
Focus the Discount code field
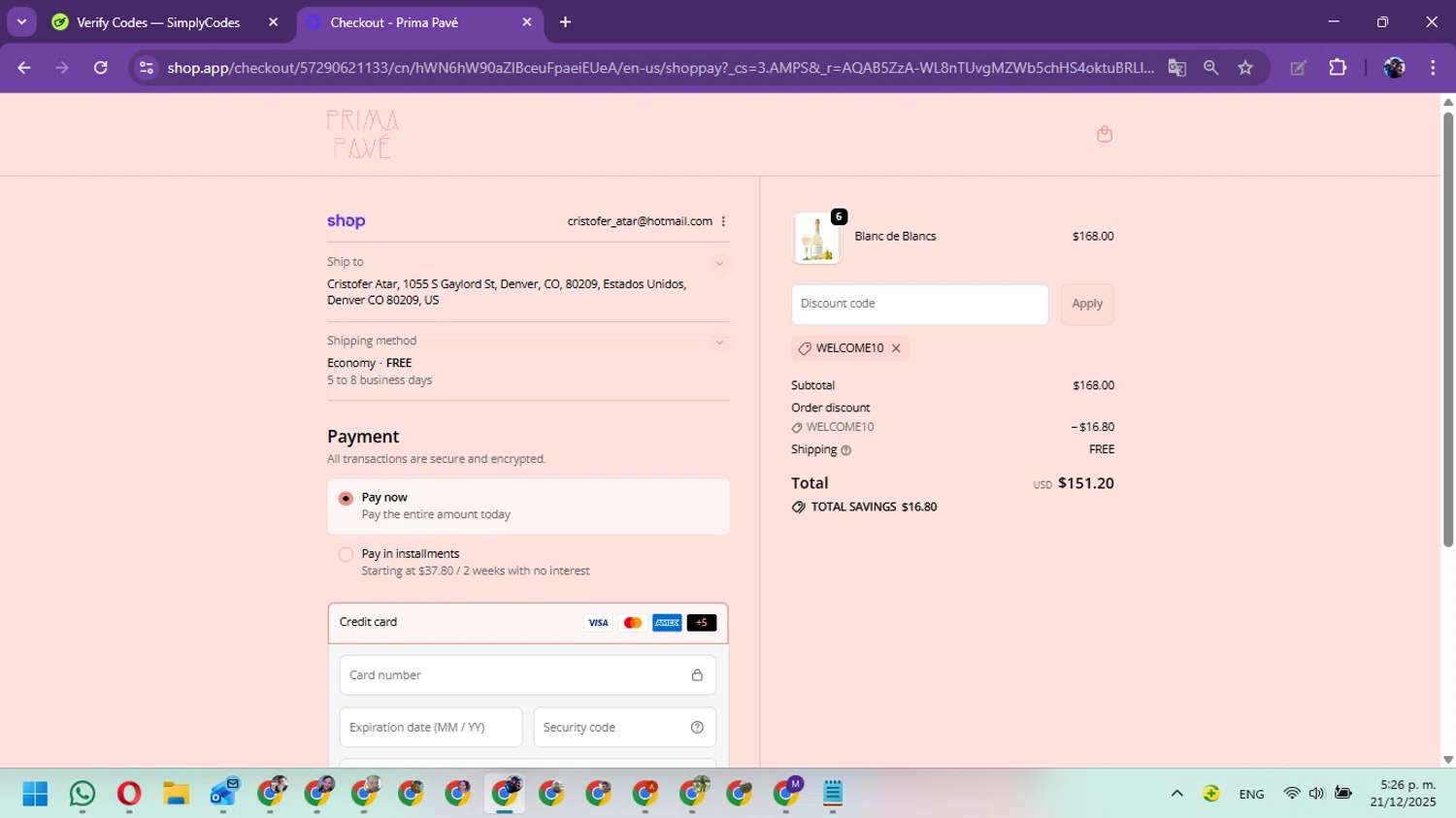click(920, 305)
